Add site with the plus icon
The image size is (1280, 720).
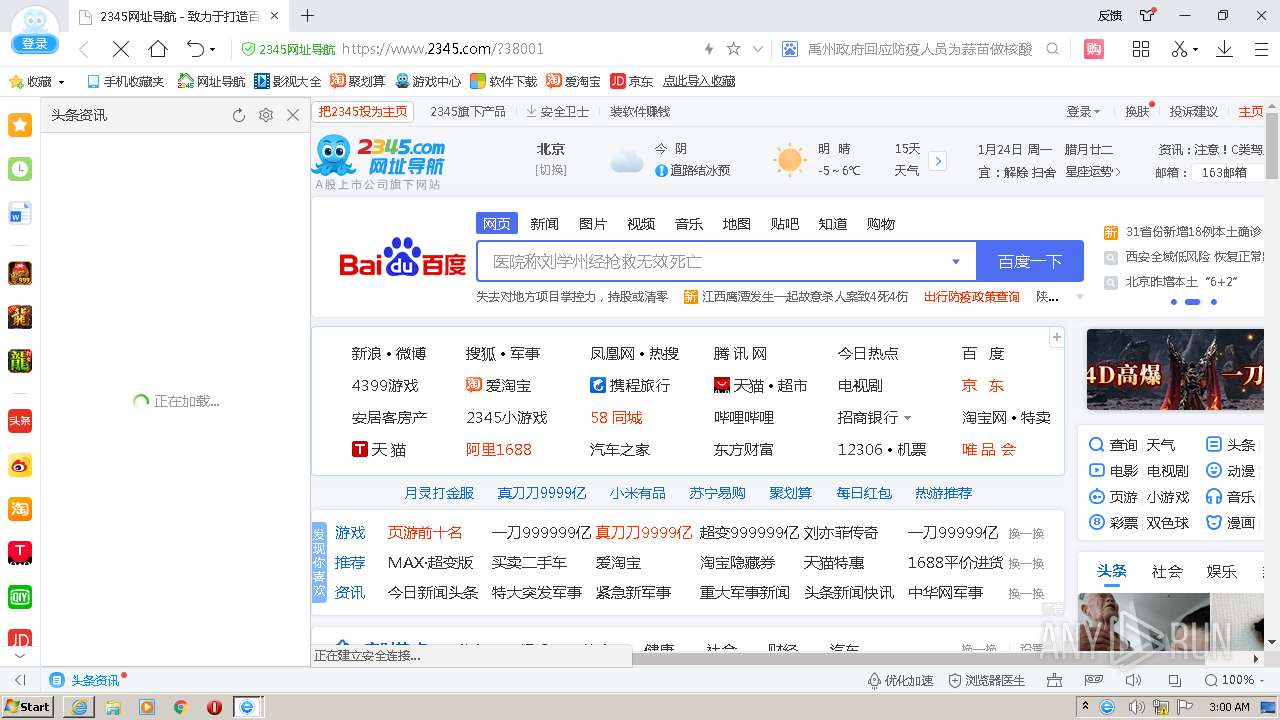(x=1056, y=338)
